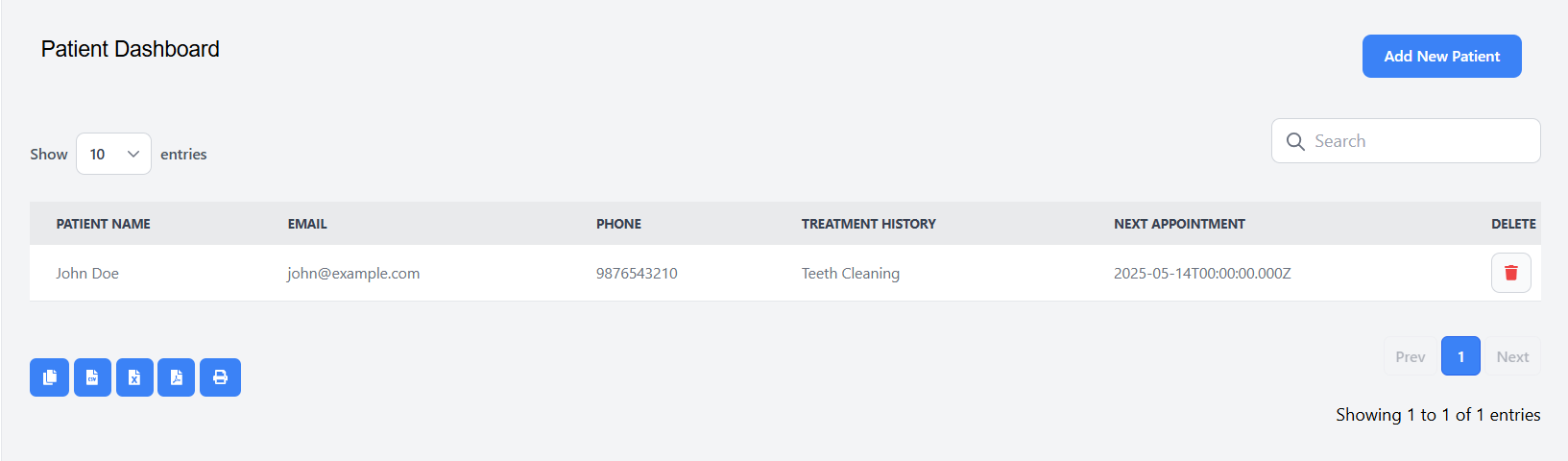Sort by the Patient Name column header
This screenshot has width=1568, height=461.
click(103, 224)
